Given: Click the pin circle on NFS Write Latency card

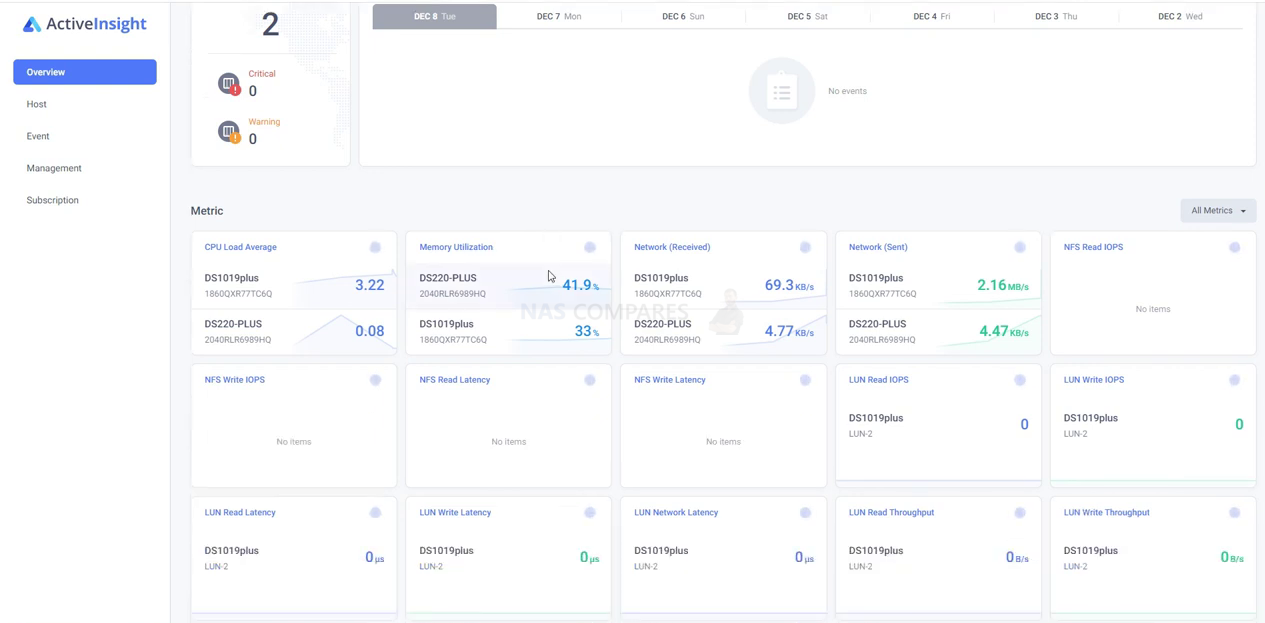Looking at the screenshot, I should click(805, 380).
